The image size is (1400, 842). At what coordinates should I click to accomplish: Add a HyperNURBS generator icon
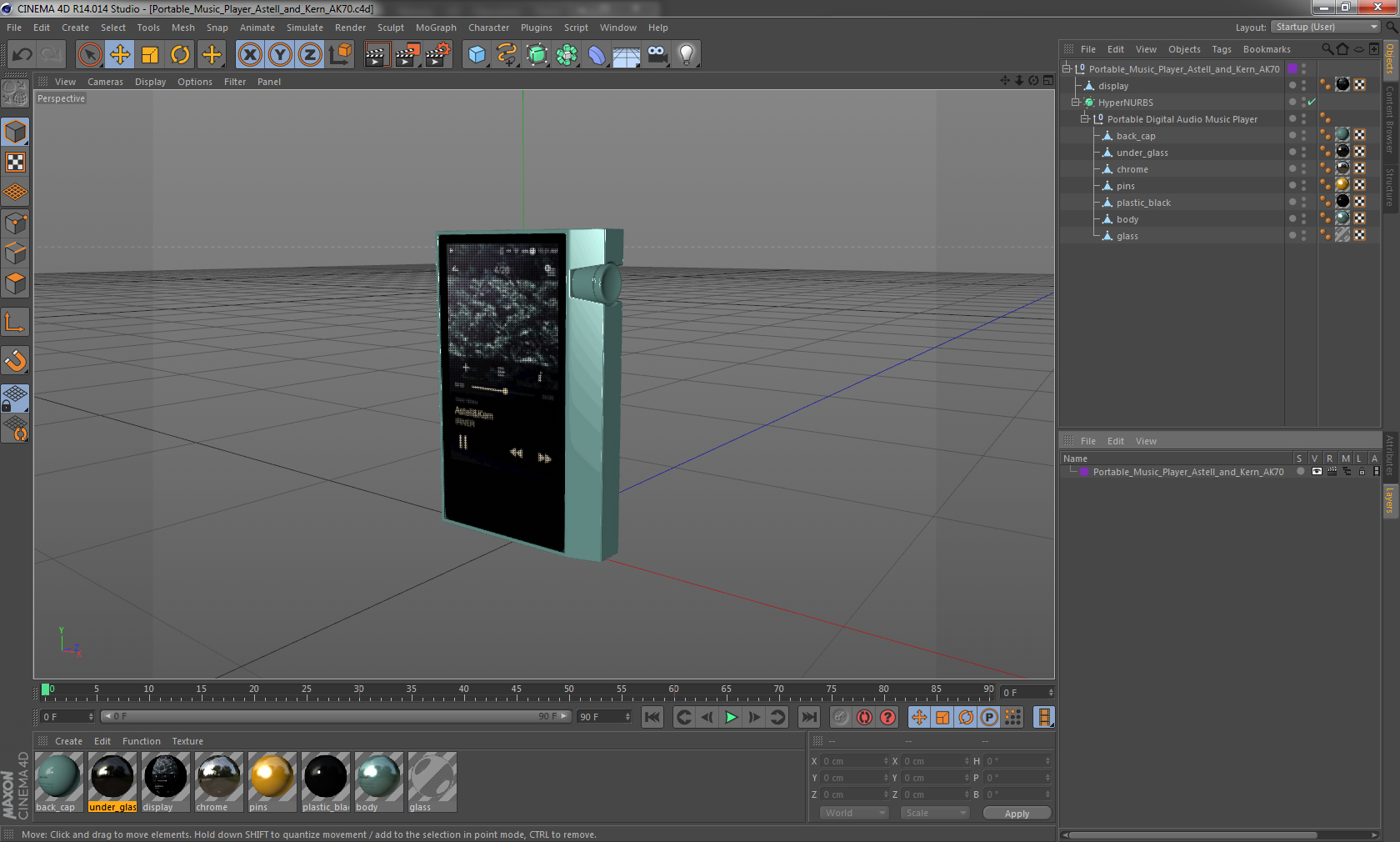(x=537, y=55)
